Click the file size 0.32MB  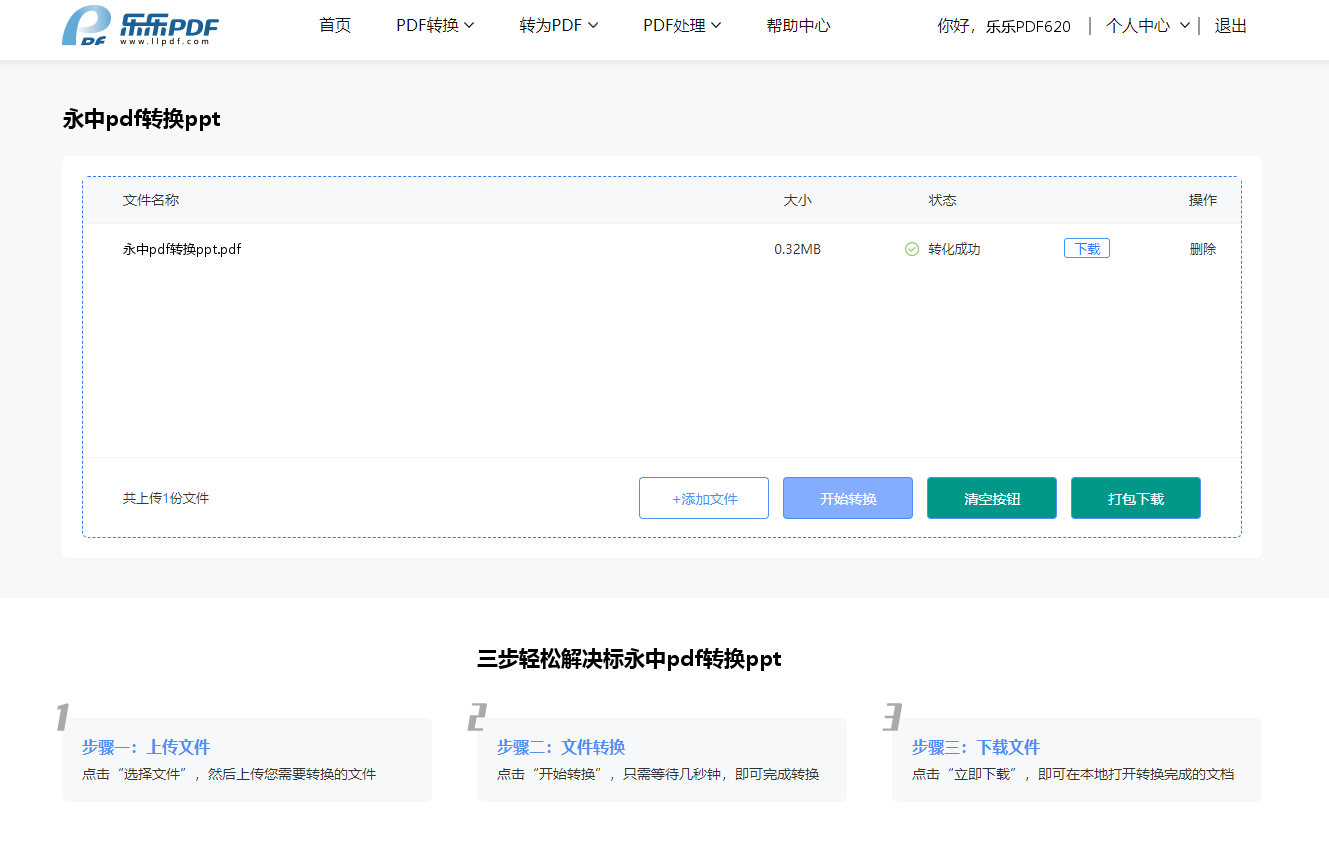click(x=797, y=249)
